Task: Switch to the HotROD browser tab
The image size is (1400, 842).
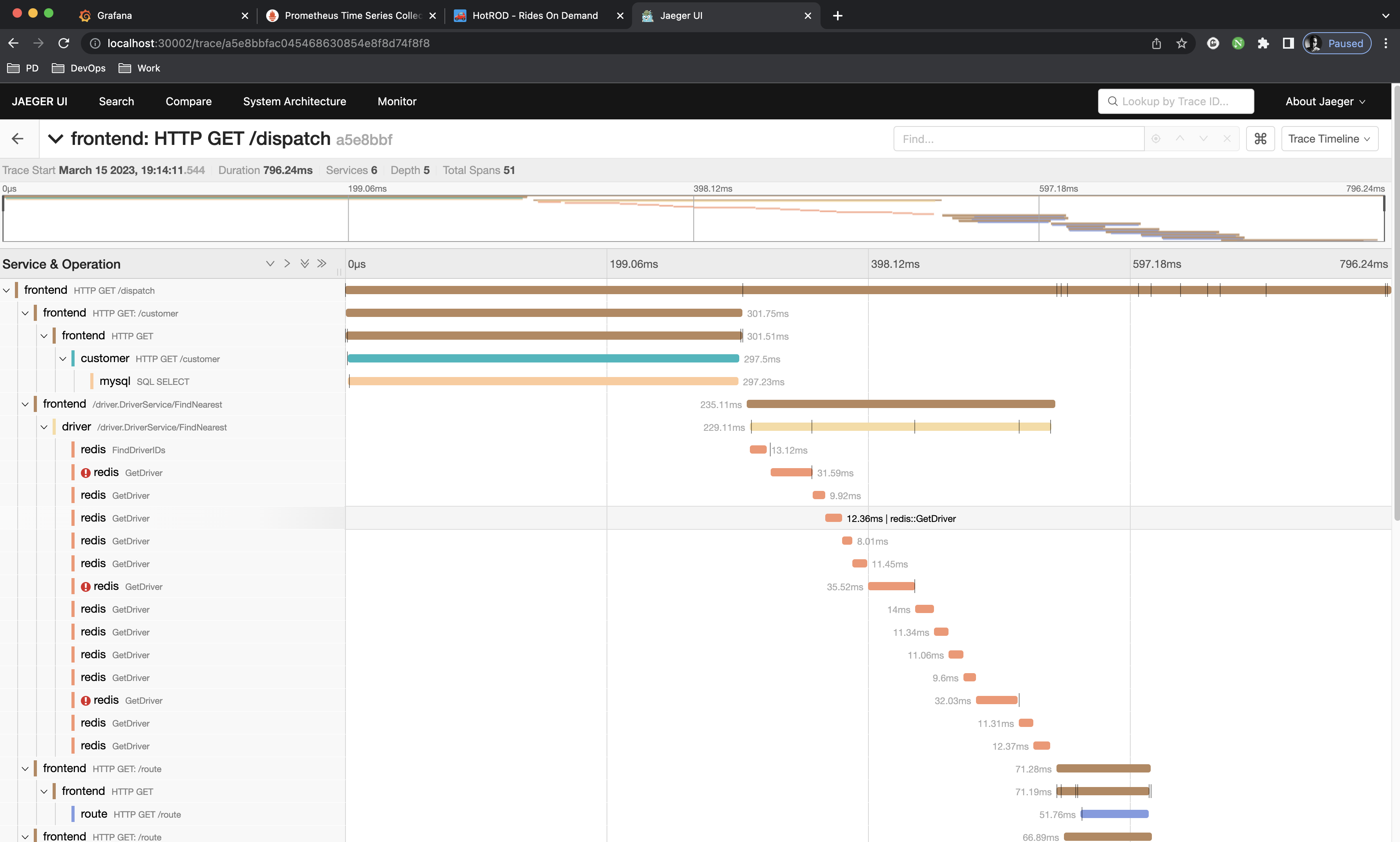Action: [535, 15]
